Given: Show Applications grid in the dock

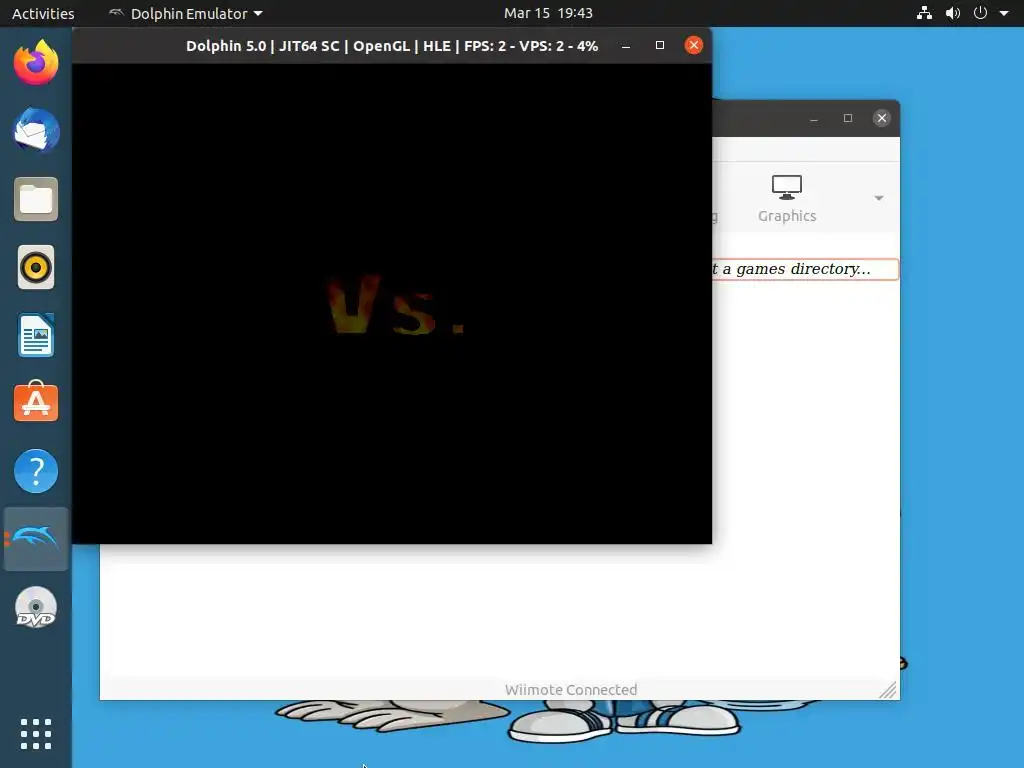Looking at the screenshot, I should tap(36, 734).
